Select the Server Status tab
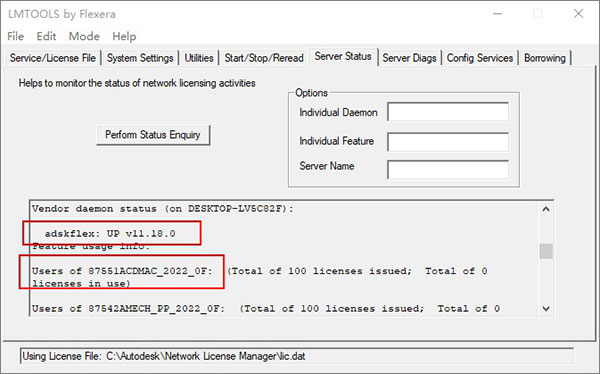Screen dimensions: 600x374 point(343,56)
